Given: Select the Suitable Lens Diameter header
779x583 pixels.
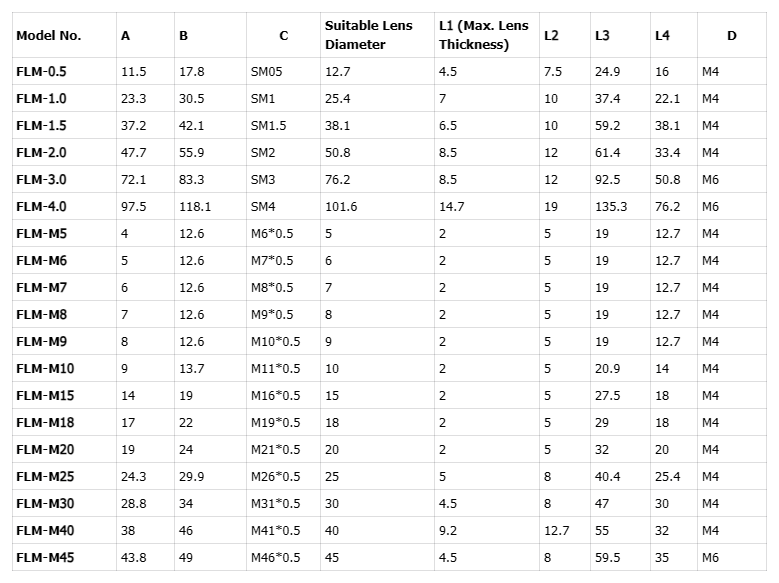Looking at the screenshot, I should tap(364, 35).
